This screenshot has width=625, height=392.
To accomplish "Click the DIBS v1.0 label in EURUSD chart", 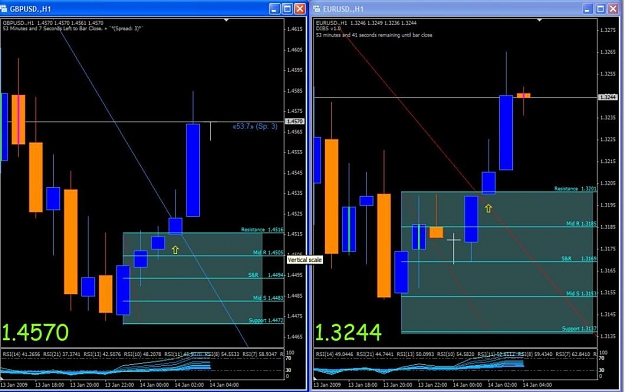I will (328, 29).
